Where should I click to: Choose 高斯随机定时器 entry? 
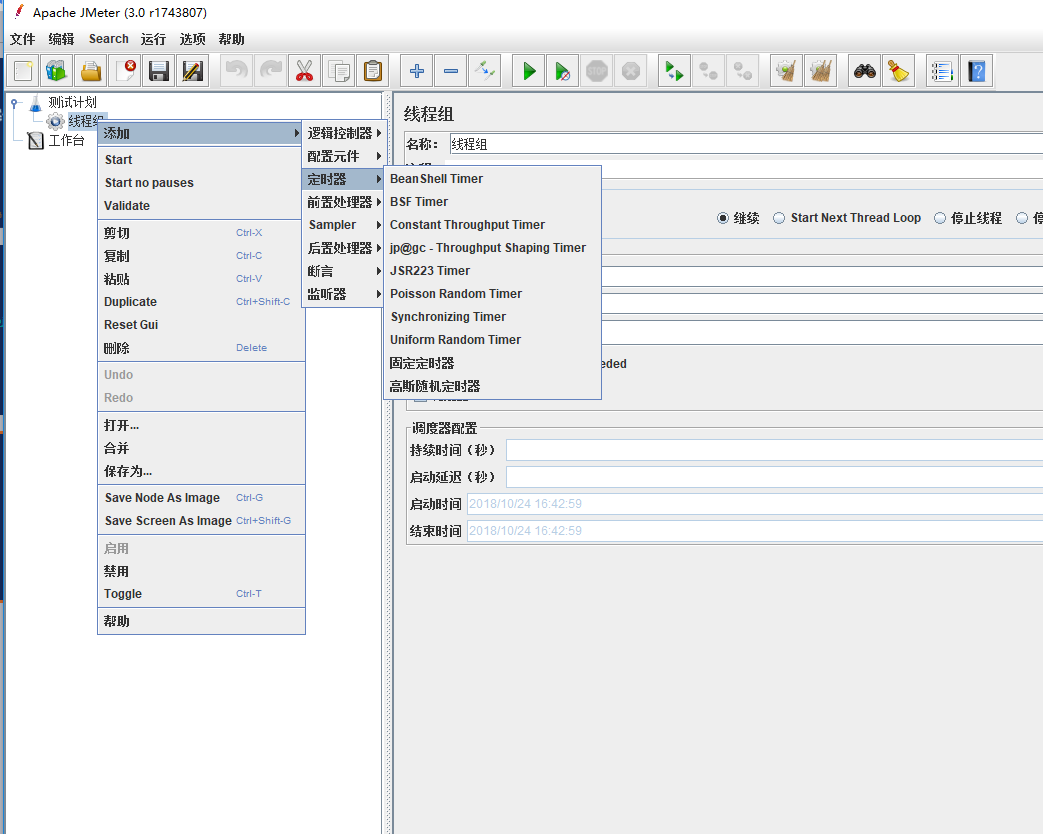[x=492, y=386]
